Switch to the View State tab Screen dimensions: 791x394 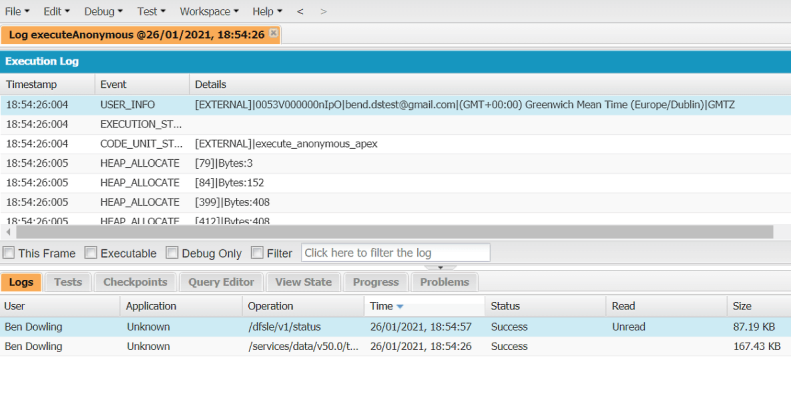(303, 282)
